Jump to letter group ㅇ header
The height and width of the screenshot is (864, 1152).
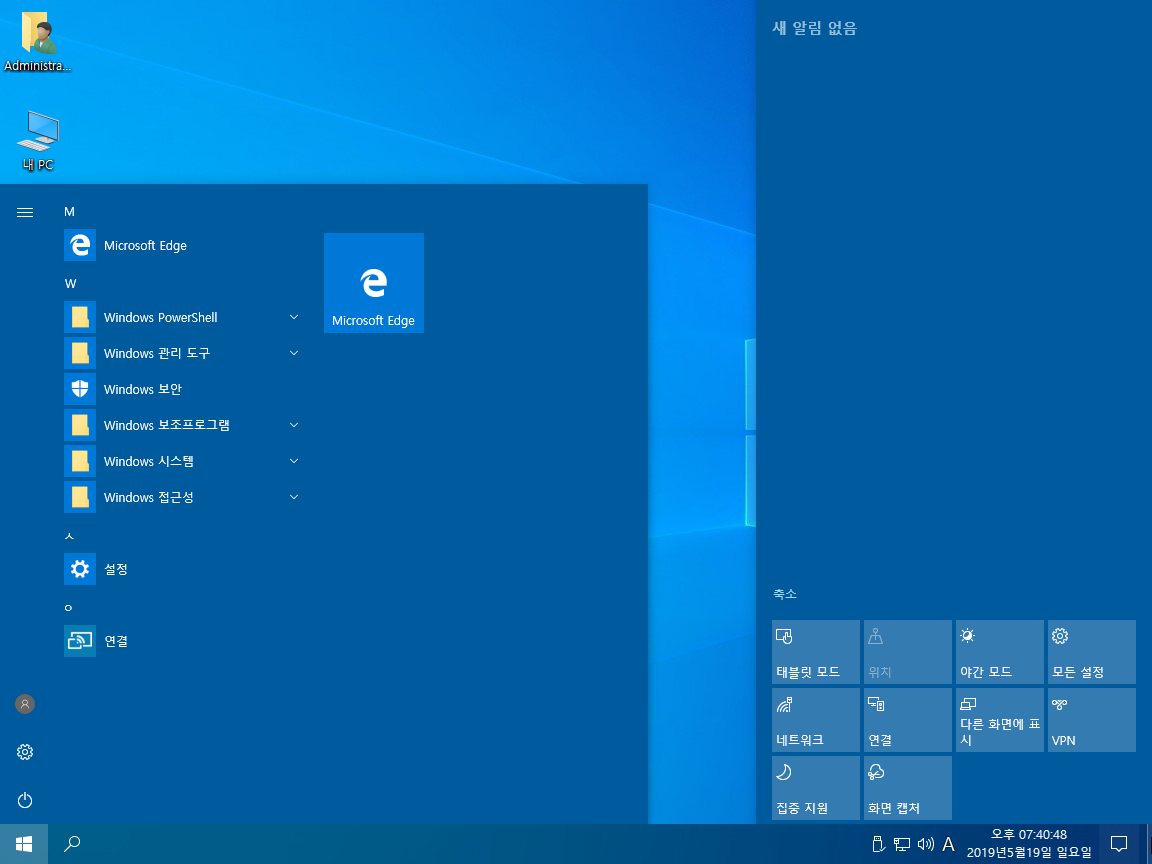click(x=68, y=608)
